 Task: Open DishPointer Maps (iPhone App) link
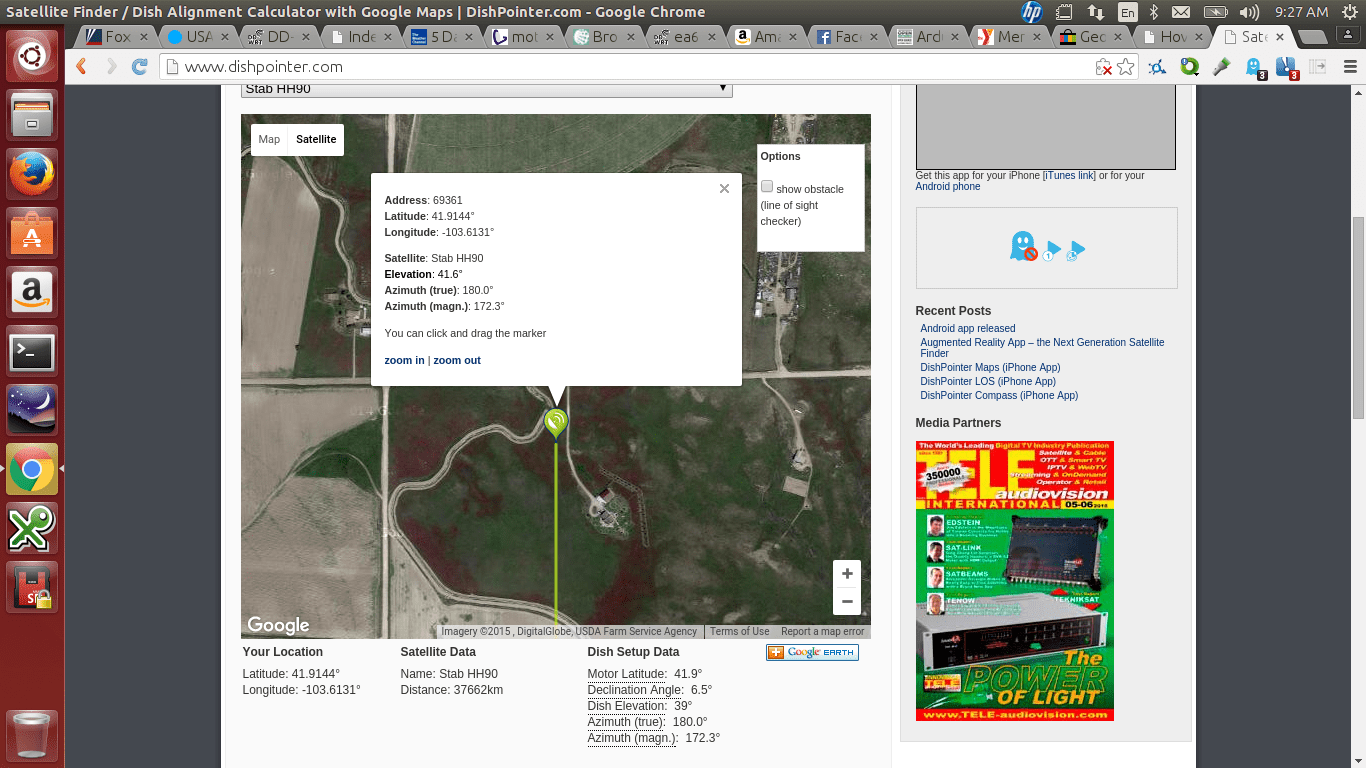(x=991, y=367)
